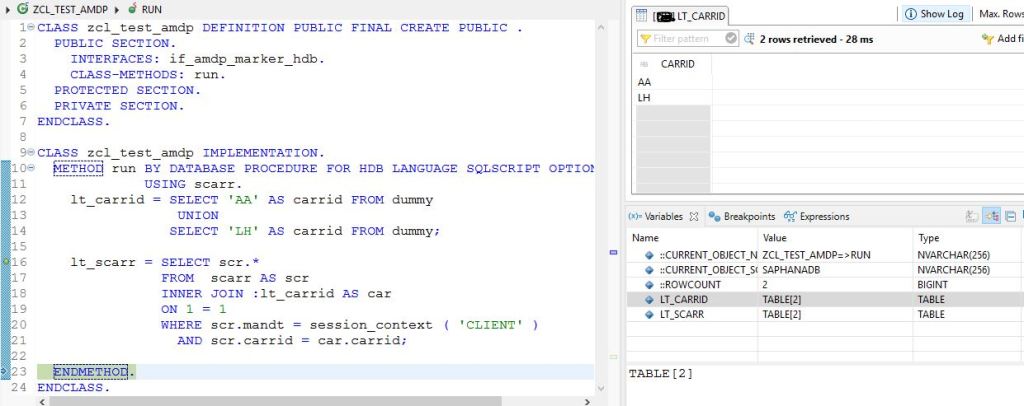The height and width of the screenshot is (406, 1024).
Task: Expand the first breadcrumb arrow before ZCL_TEST_AMDP
Action: [x=8, y=8]
